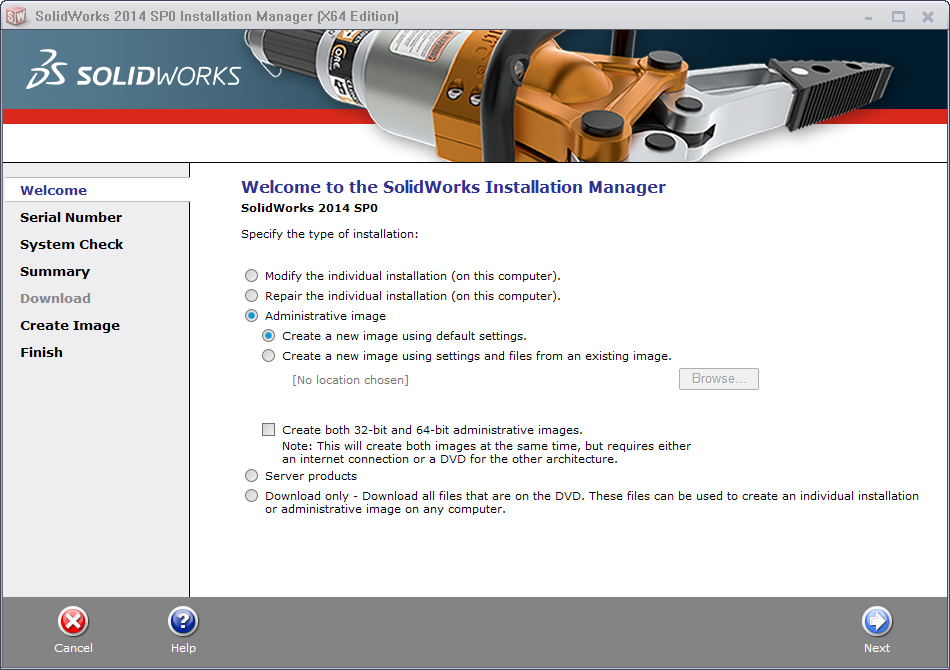This screenshot has height=670, width=950.
Task: Select Repair the individual installation option
Action: [x=251, y=296]
